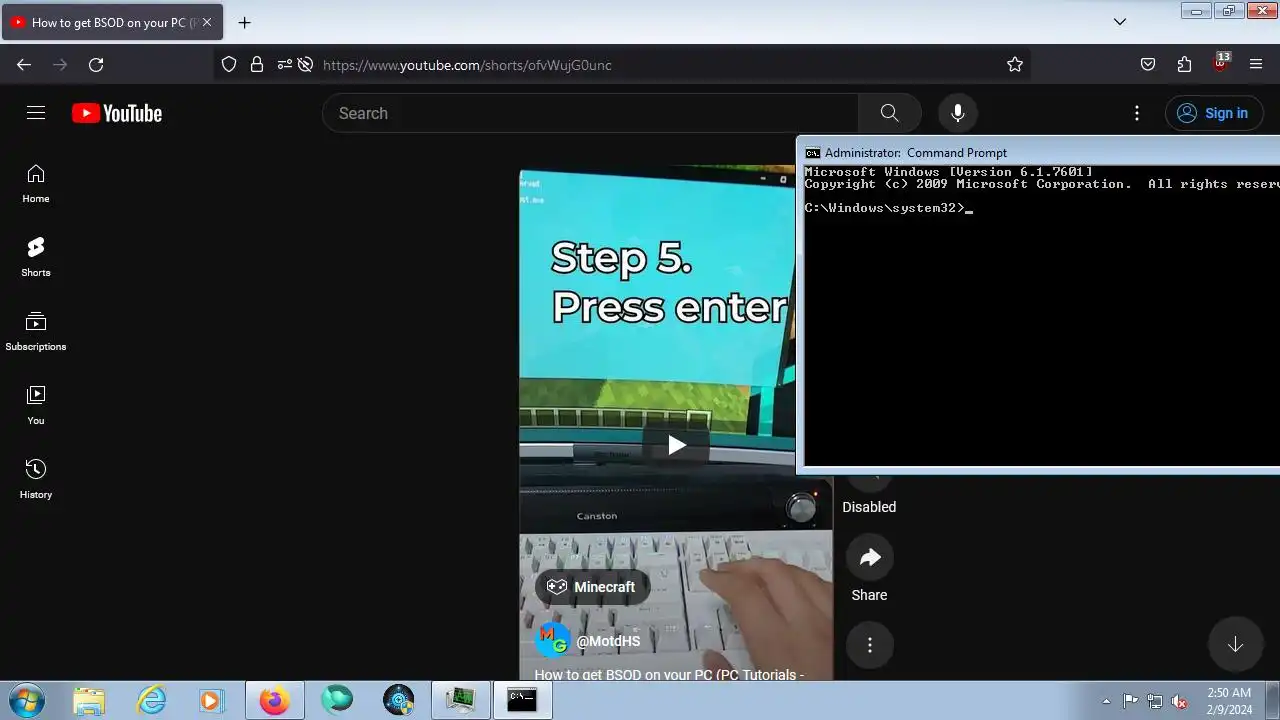Go forward in Firefox

coord(60,64)
